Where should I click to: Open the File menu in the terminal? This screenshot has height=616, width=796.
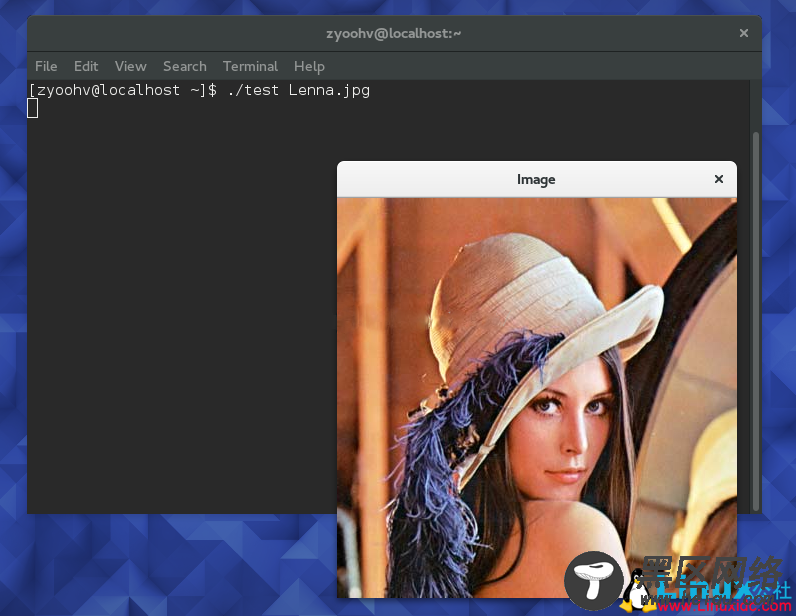click(x=46, y=66)
